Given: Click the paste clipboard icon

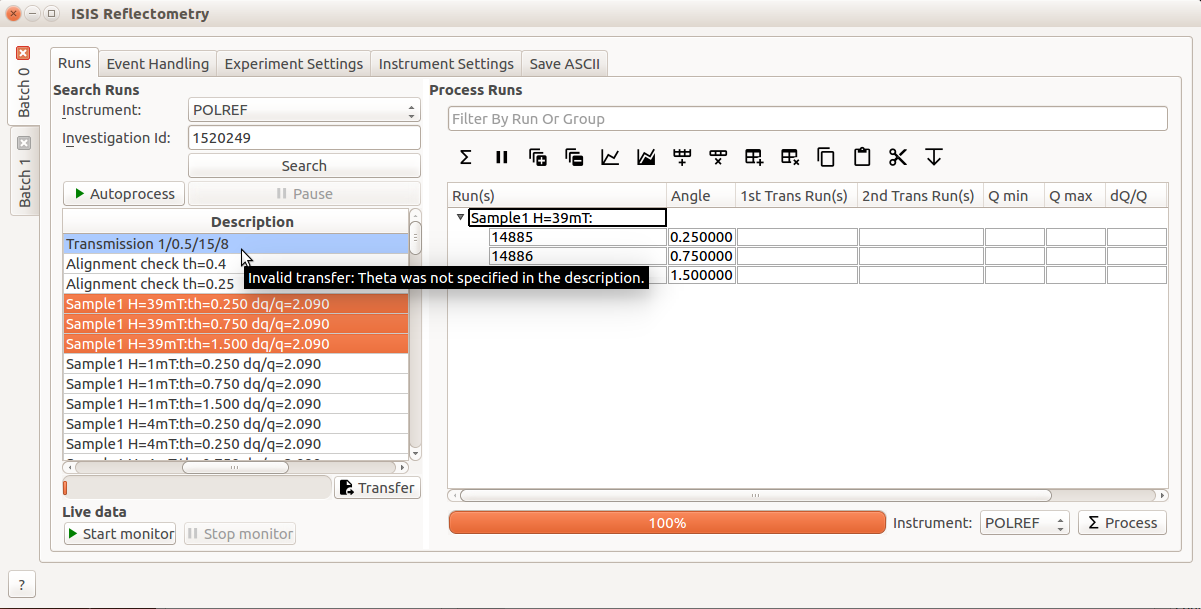Looking at the screenshot, I should (862, 157).
